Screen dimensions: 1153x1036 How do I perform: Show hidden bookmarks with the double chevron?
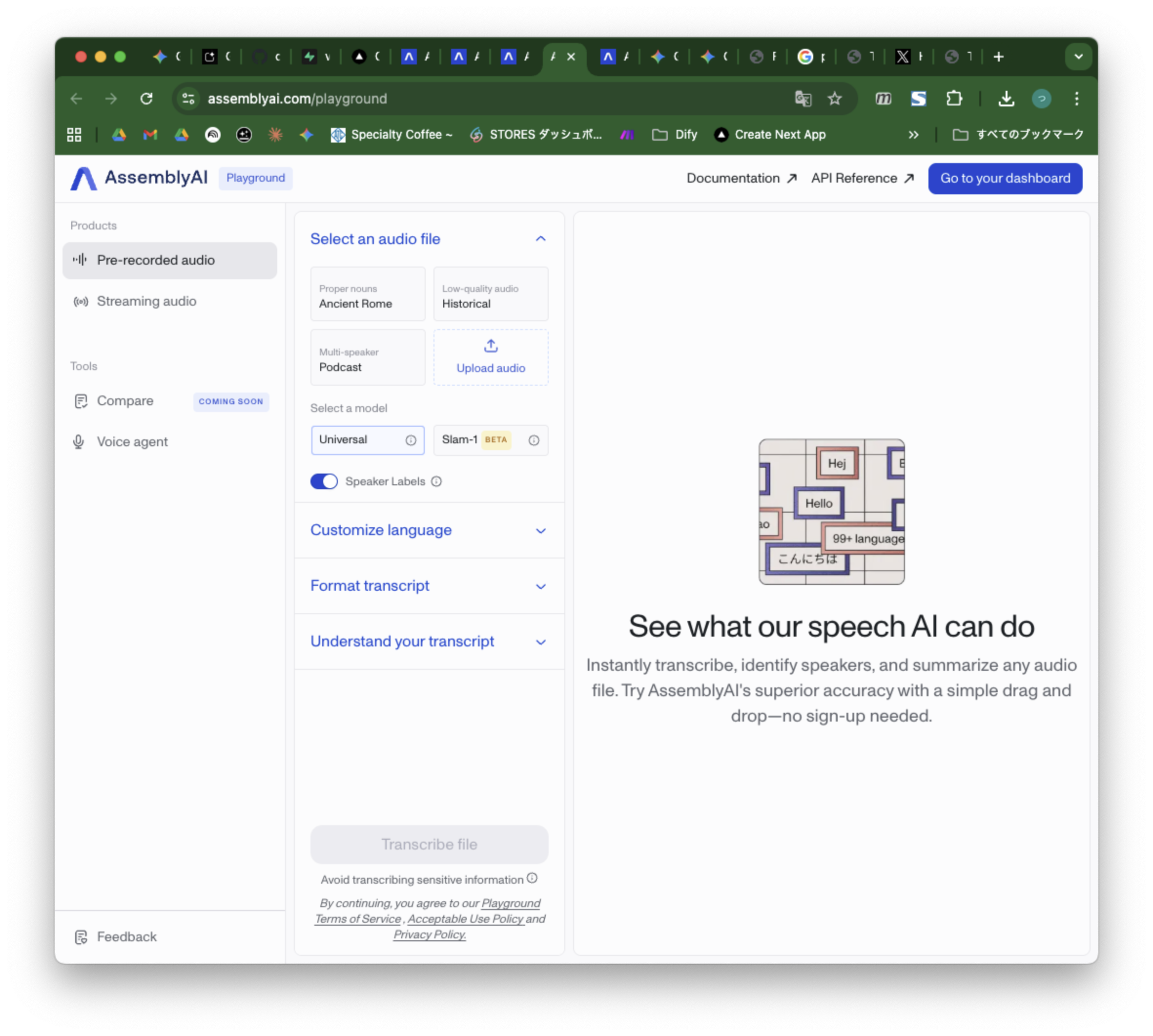(x=913, y=134)
